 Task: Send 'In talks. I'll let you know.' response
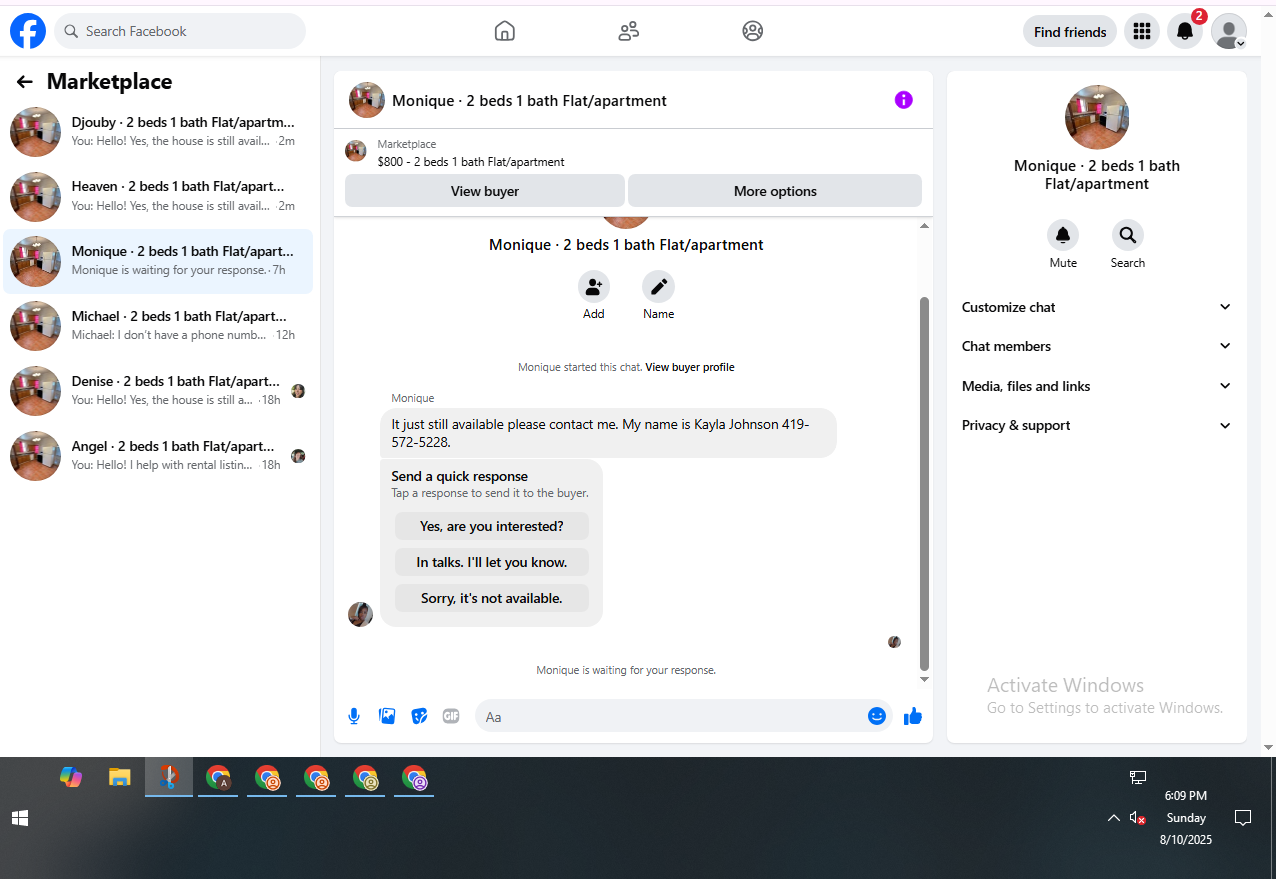[492, 562]
